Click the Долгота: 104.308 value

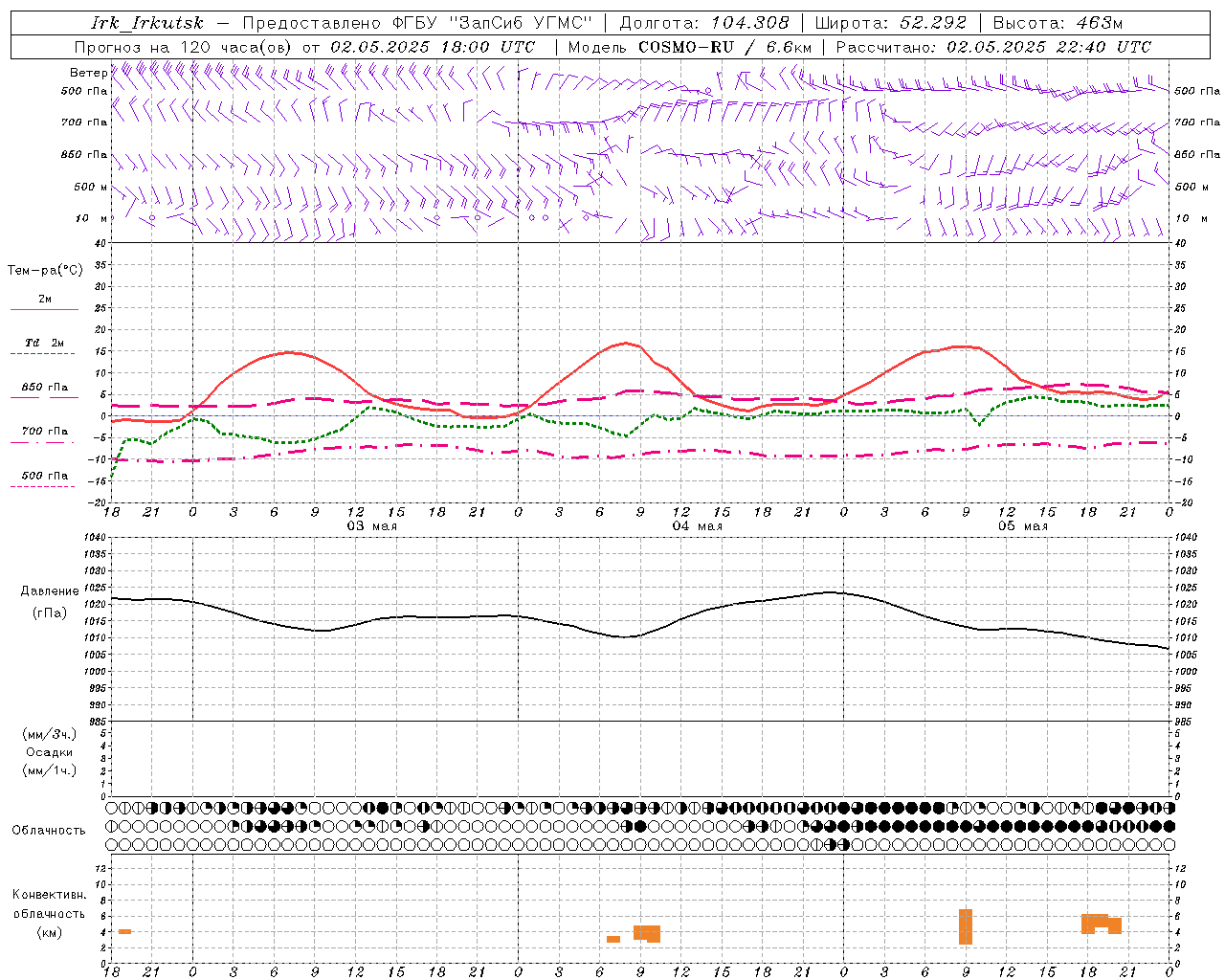[x=704, y=23]
